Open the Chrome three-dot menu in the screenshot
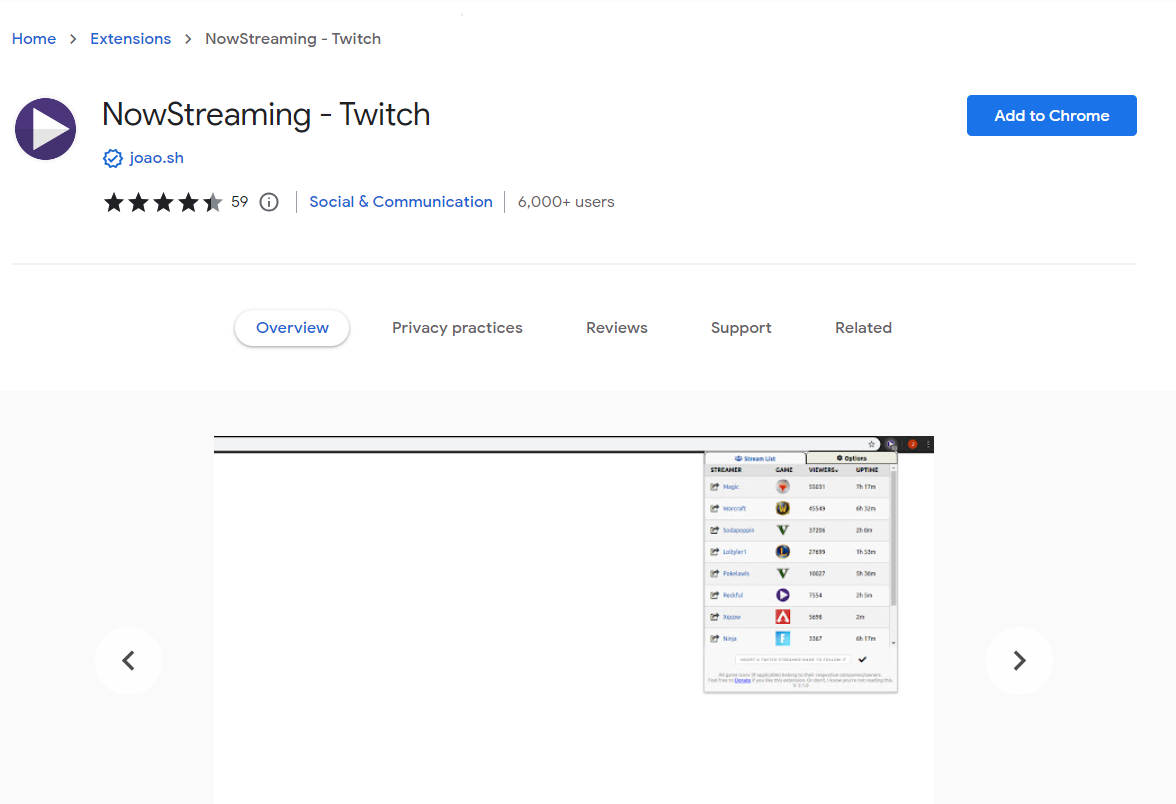This screenshot has height=804, width=1176. tap(929, 444)
